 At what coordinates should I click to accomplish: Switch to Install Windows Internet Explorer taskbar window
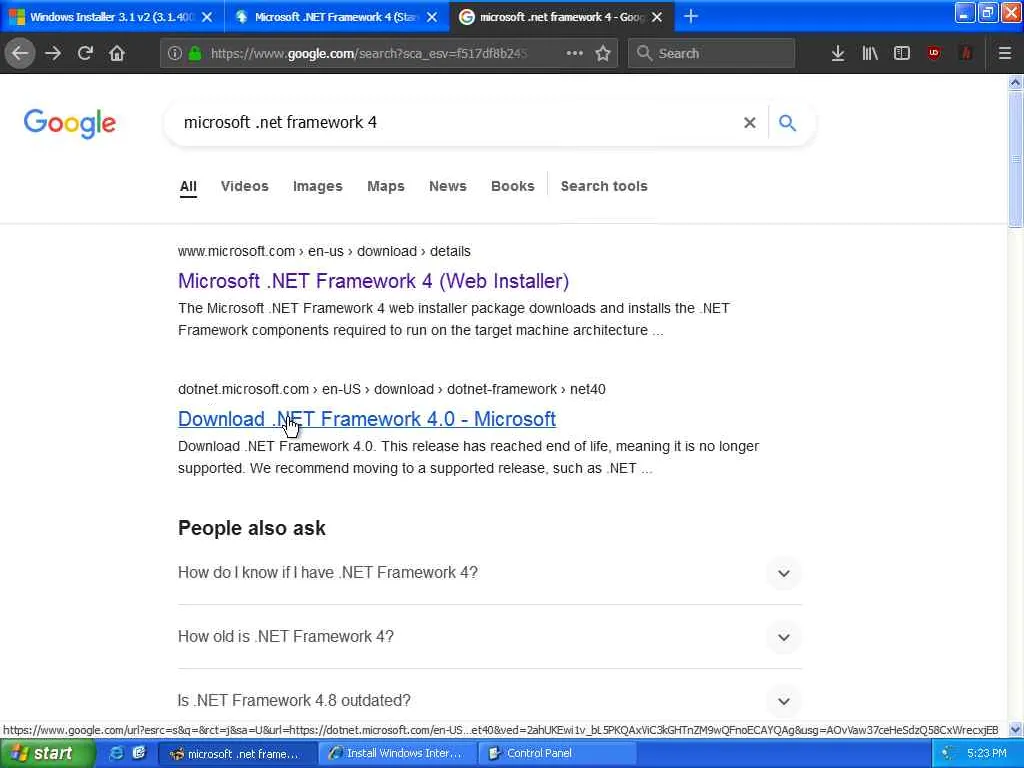(x=398, y=754)
